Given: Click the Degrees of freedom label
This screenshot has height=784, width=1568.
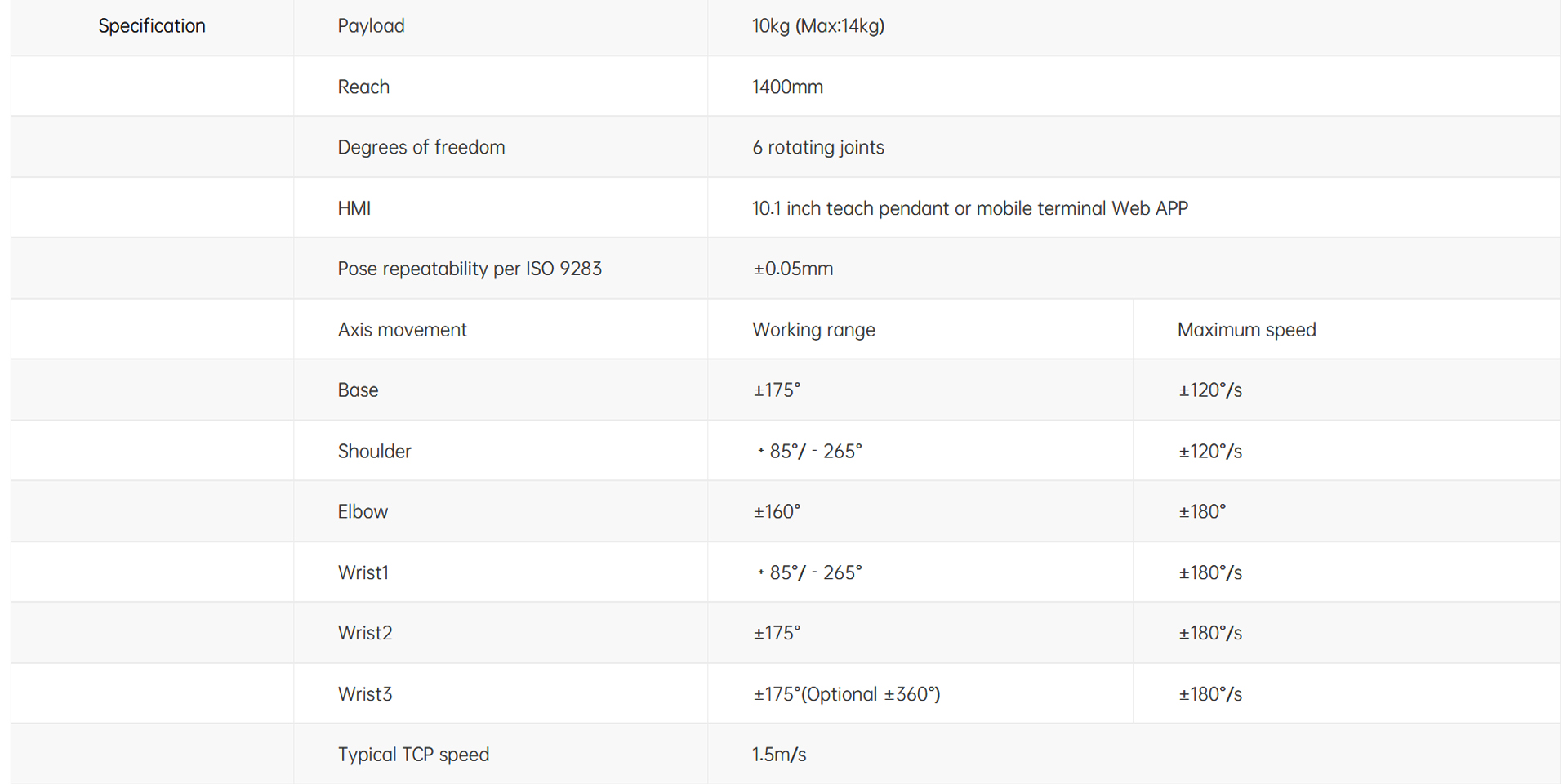Looking at the screenshot, I should [x=421, y=147].
